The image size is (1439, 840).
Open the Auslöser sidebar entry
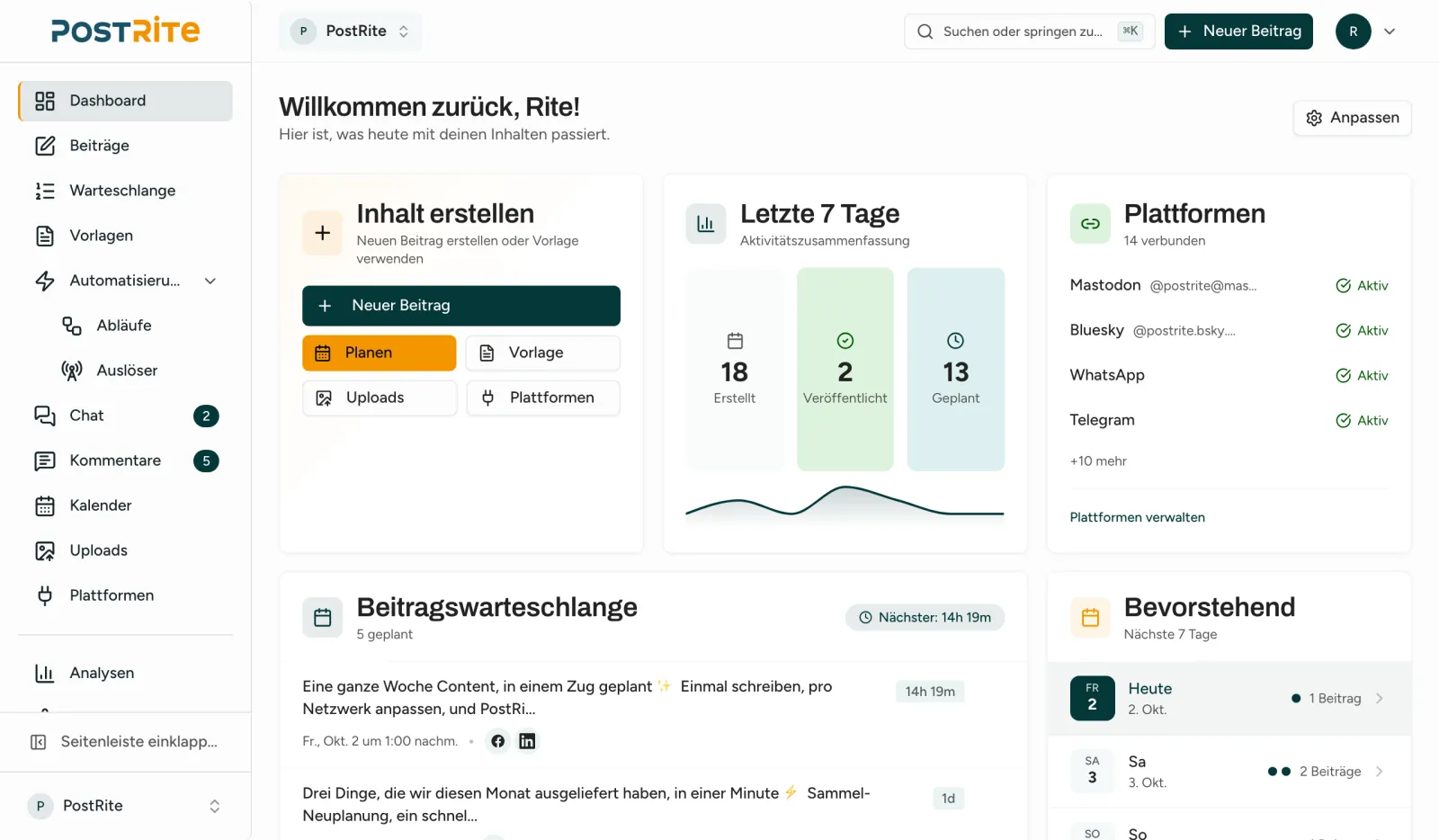tap(139, 371)
